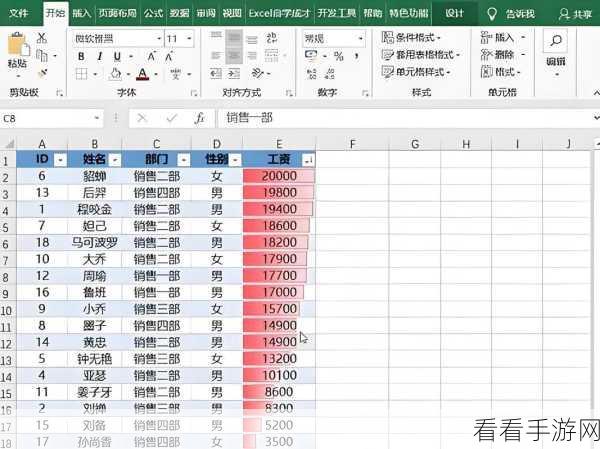
Task: Click the cell borders icon
Action: click(82, 73)
